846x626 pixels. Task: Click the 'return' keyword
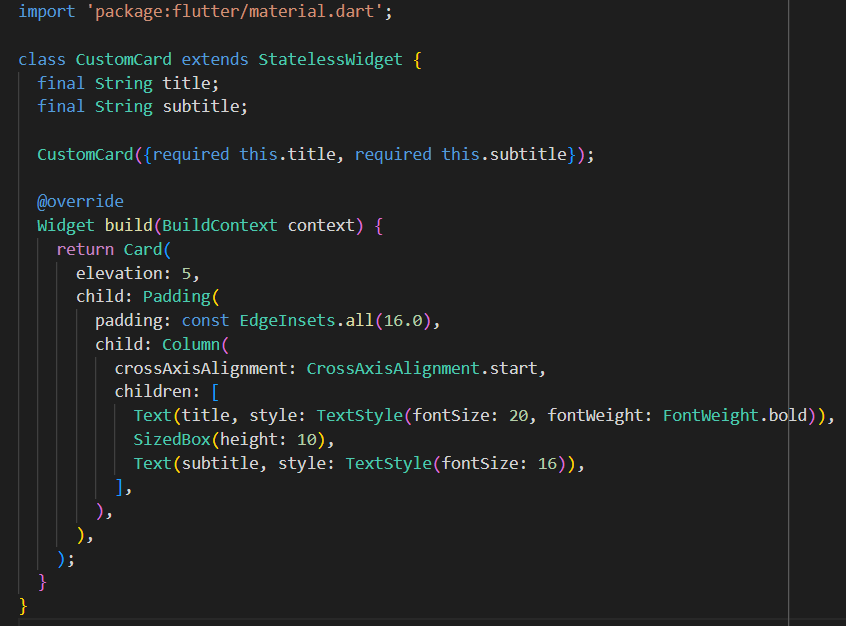[x=85, y=249]
